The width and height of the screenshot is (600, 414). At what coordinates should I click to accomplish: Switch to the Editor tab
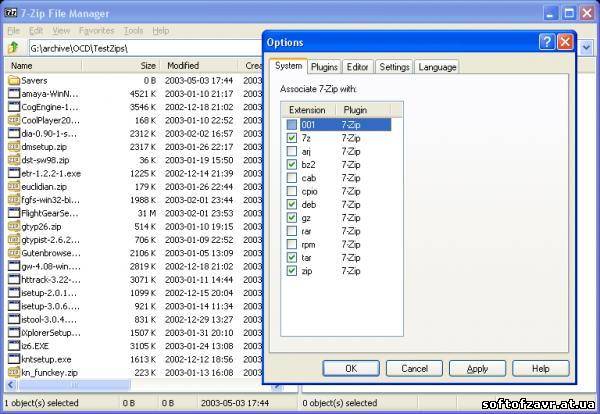357,67
